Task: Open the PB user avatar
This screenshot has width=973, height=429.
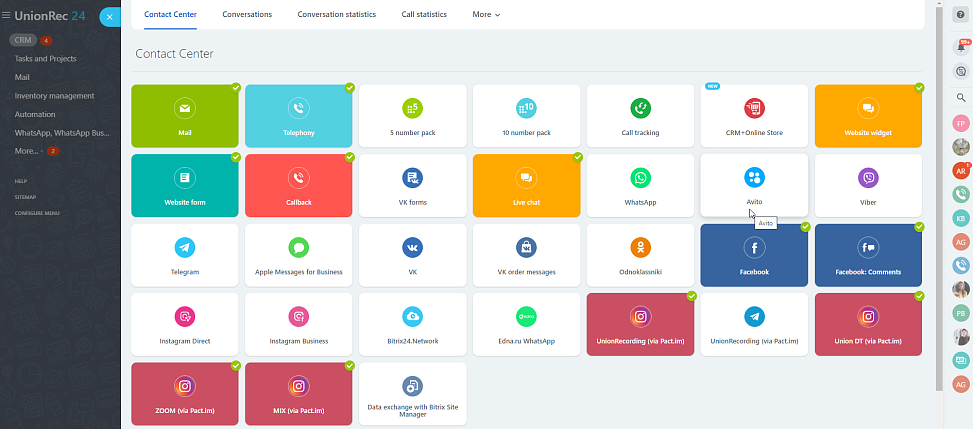Action: pyautogui.click(x=961, y=313)
